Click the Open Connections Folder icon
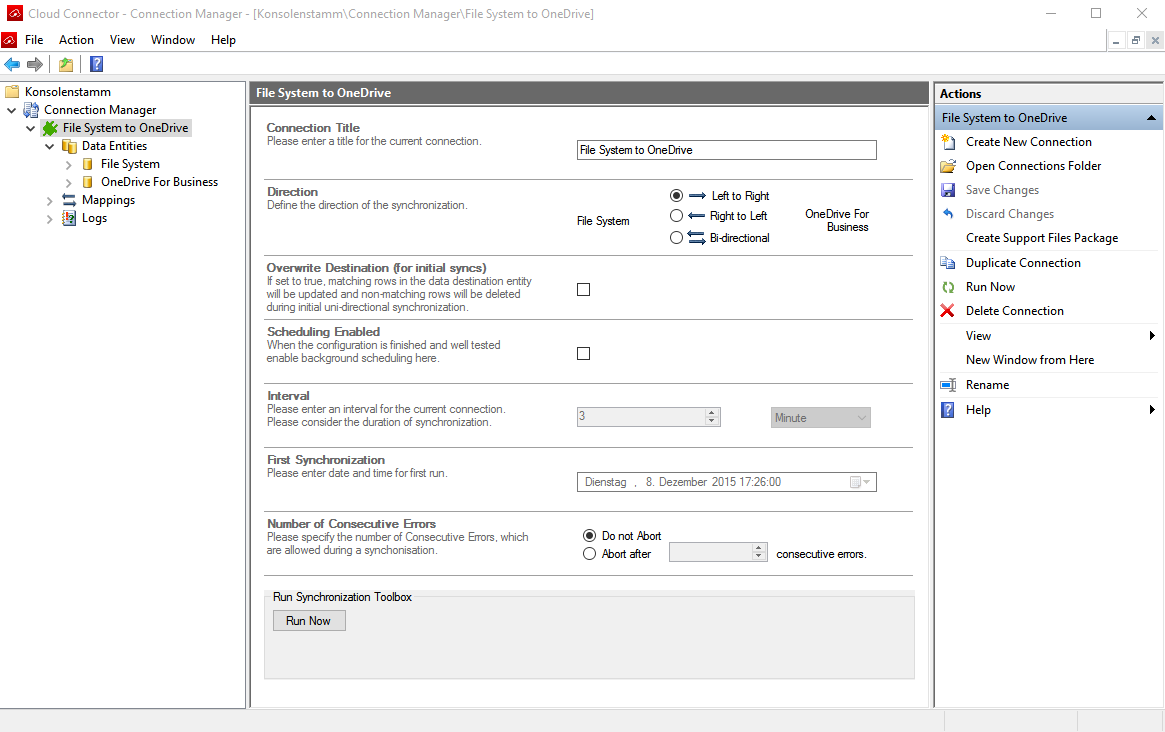Viewport: 1165px width, 732px height. [x=948, y=166]
